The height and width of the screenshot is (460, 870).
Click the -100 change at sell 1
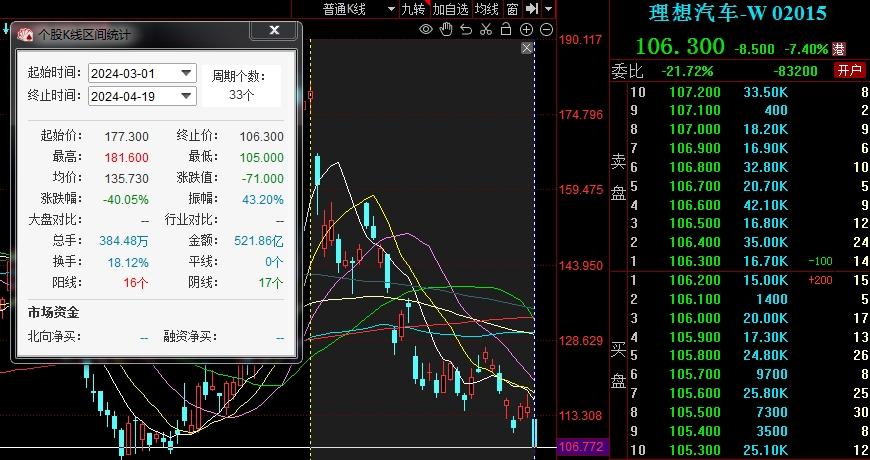click(820, 261)
